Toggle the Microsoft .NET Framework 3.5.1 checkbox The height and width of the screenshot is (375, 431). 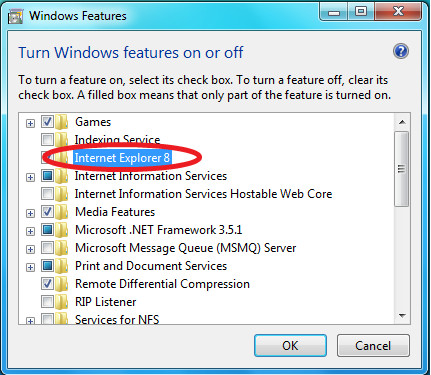47,229
